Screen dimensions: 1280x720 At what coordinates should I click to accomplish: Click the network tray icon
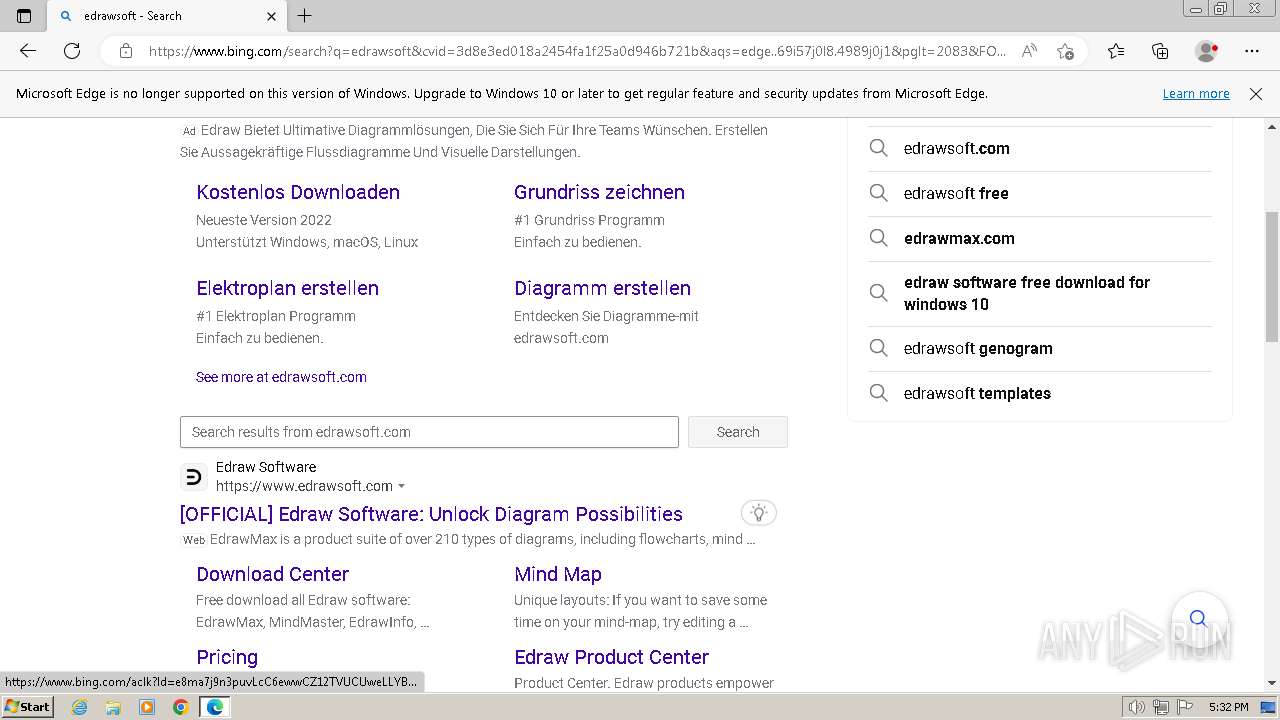pyautogui.click(x=1160, y=707)
